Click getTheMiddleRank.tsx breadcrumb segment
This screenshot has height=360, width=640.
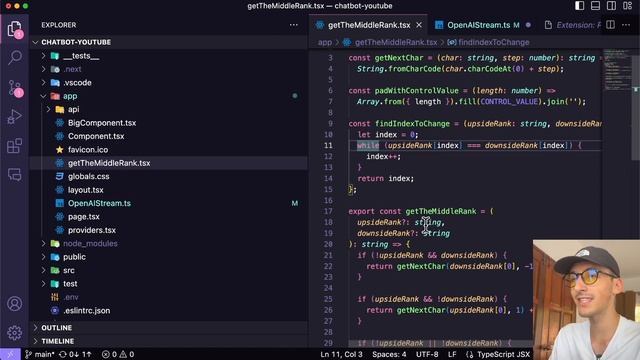pos(390,42)
